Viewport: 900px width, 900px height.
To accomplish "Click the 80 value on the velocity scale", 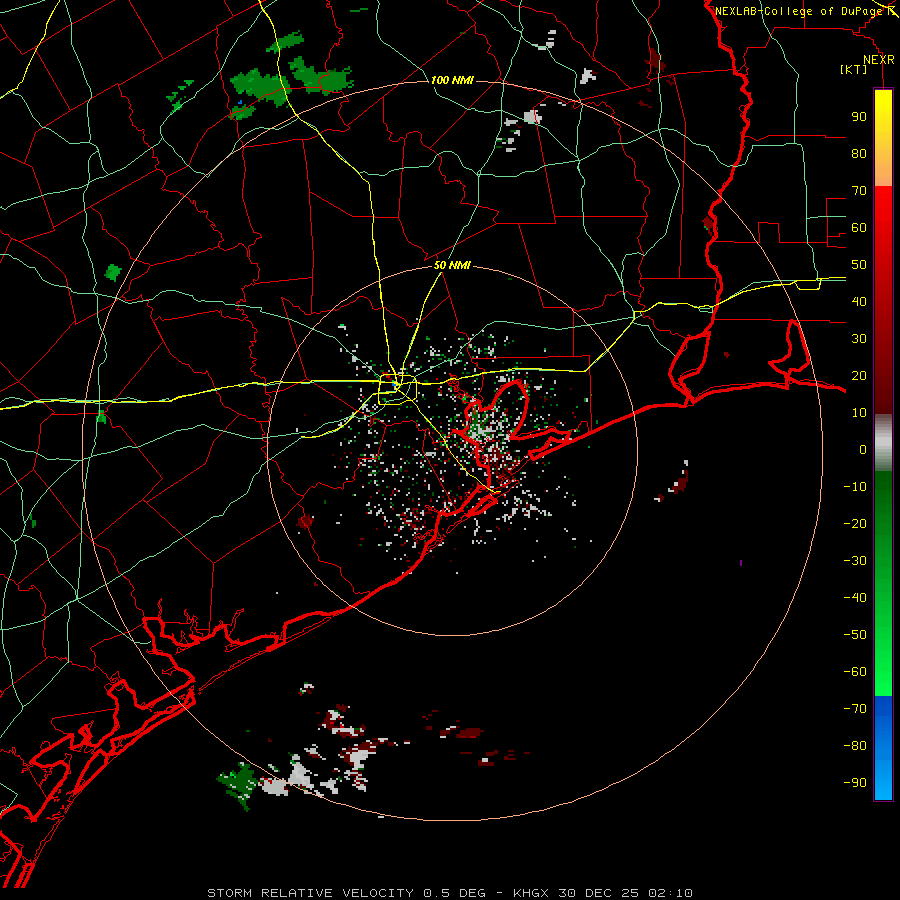I will (x=859, y=153).
